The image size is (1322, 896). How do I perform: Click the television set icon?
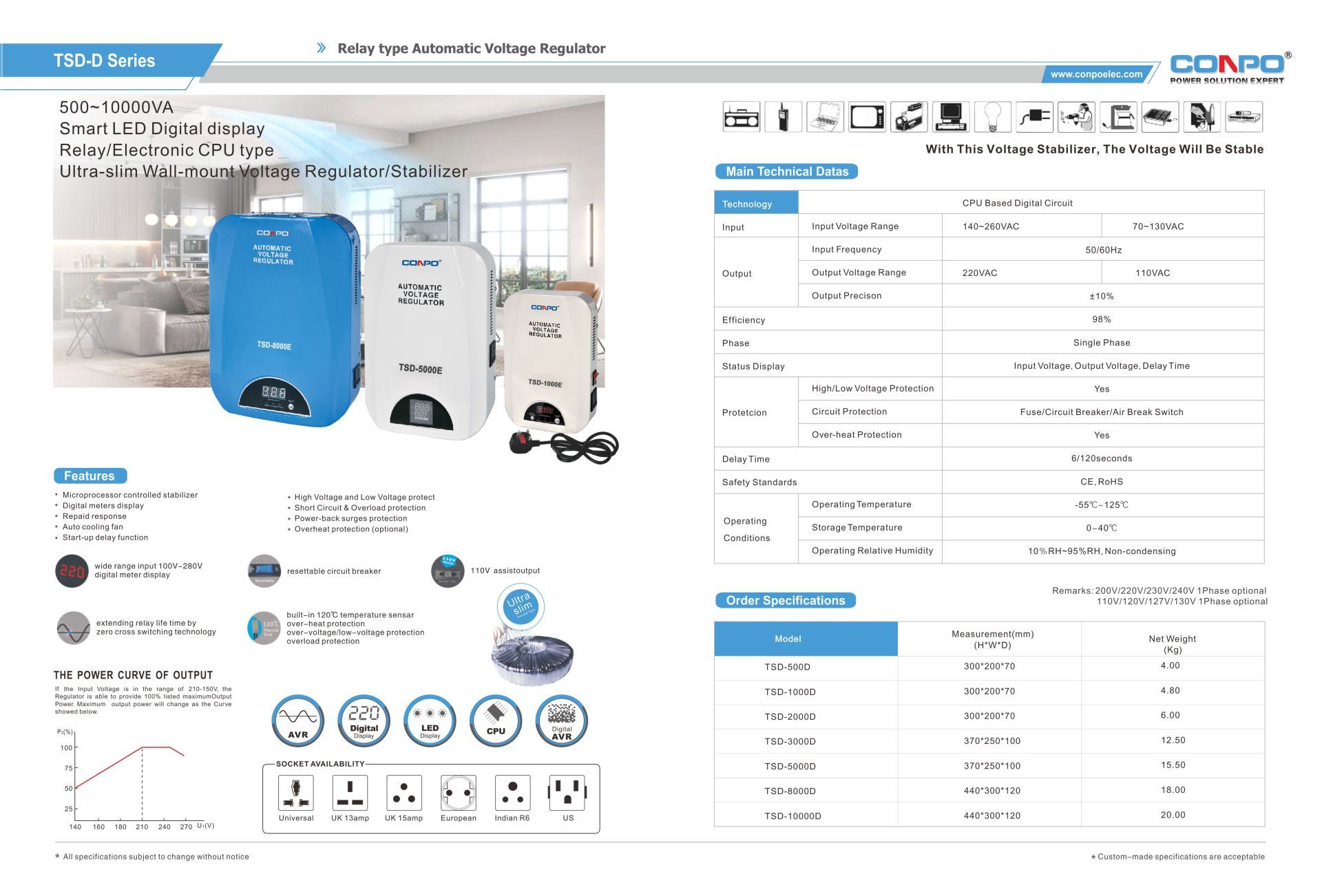coord(867,116)
